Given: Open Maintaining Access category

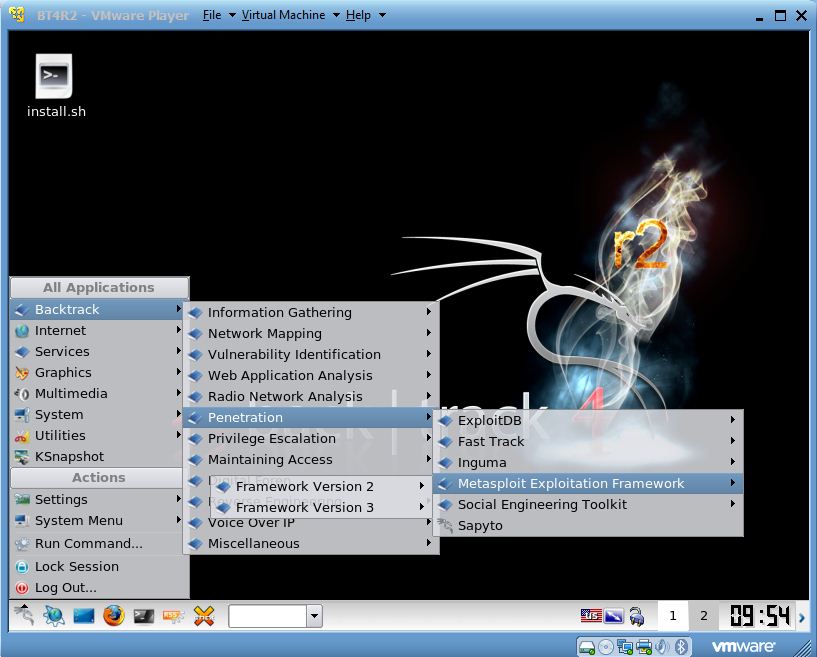Looking at the screenshot, I should click(x=311, y=459).
